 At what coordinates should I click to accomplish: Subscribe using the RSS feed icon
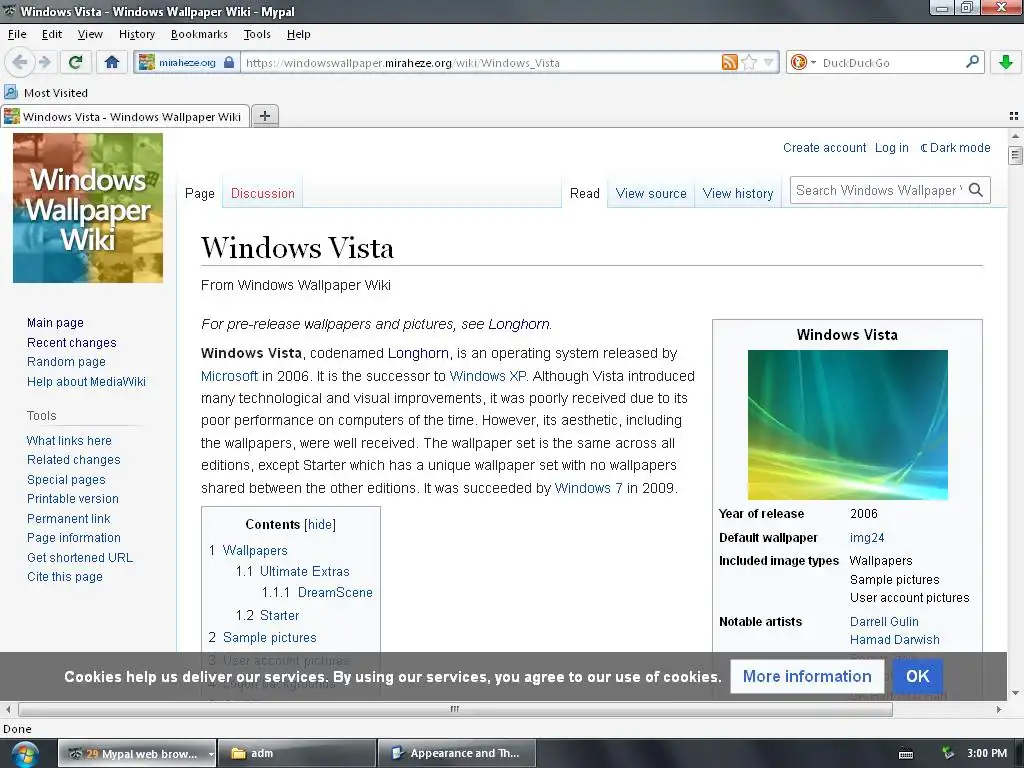(729, 62)
